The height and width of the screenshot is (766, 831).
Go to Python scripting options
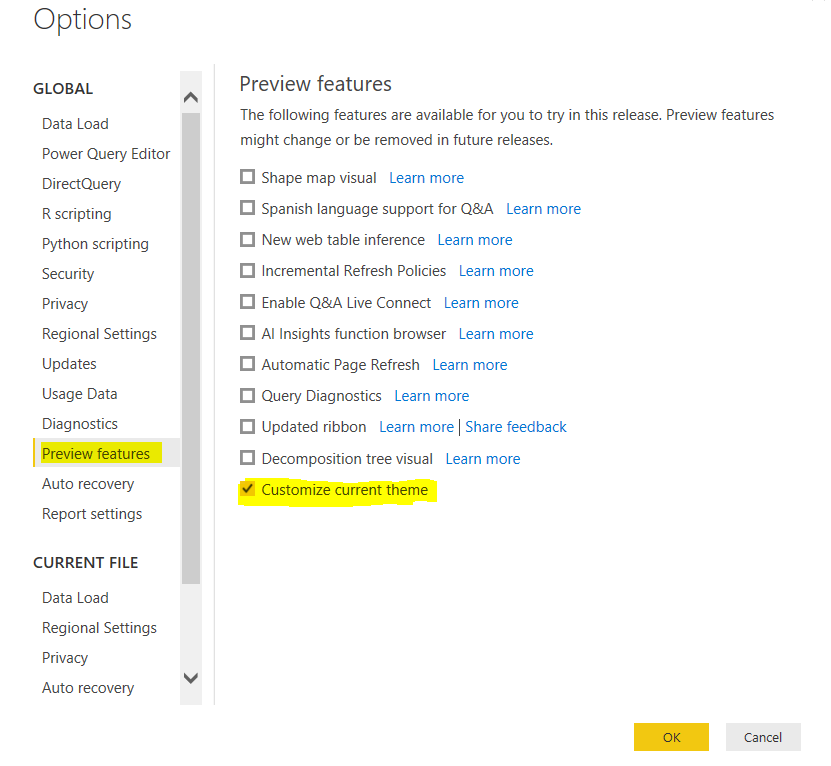click(95, 244)
